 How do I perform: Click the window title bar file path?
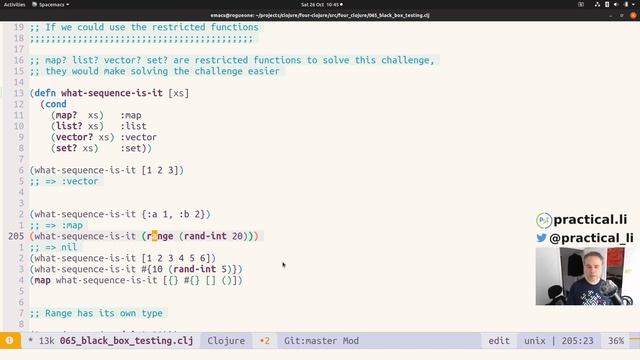pyautogui.click(x=320, y=16)
